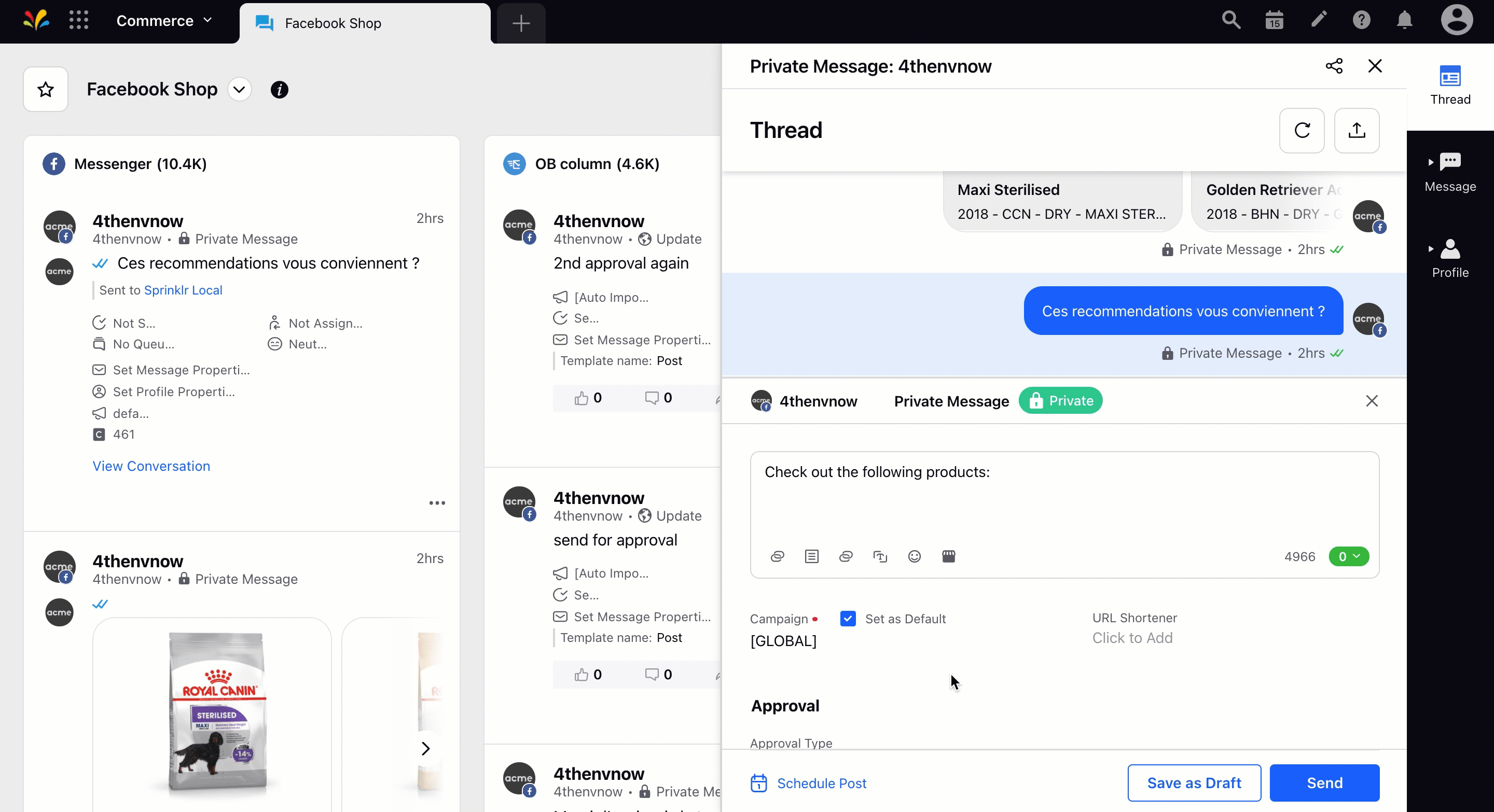Viewport: 1494px width, 812px height.
Task: Open the Sprinklr Local link
Action: tap(183, 290)
